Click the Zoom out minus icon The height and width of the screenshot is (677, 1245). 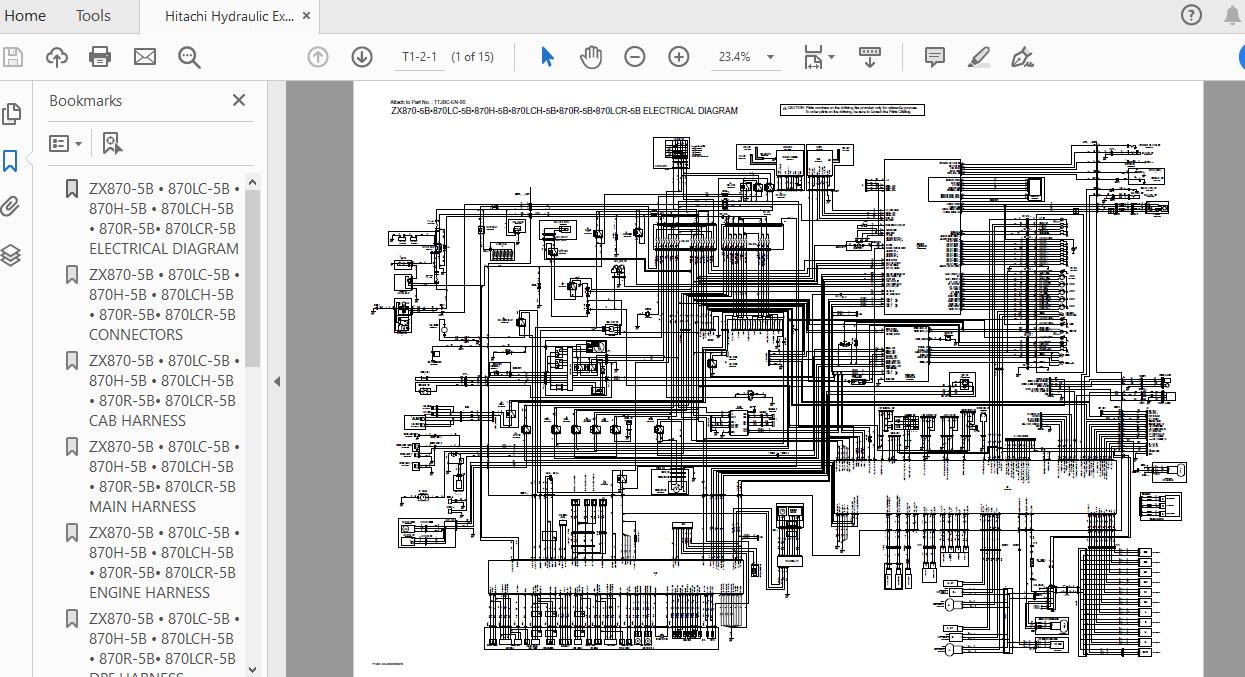(635, 57)
